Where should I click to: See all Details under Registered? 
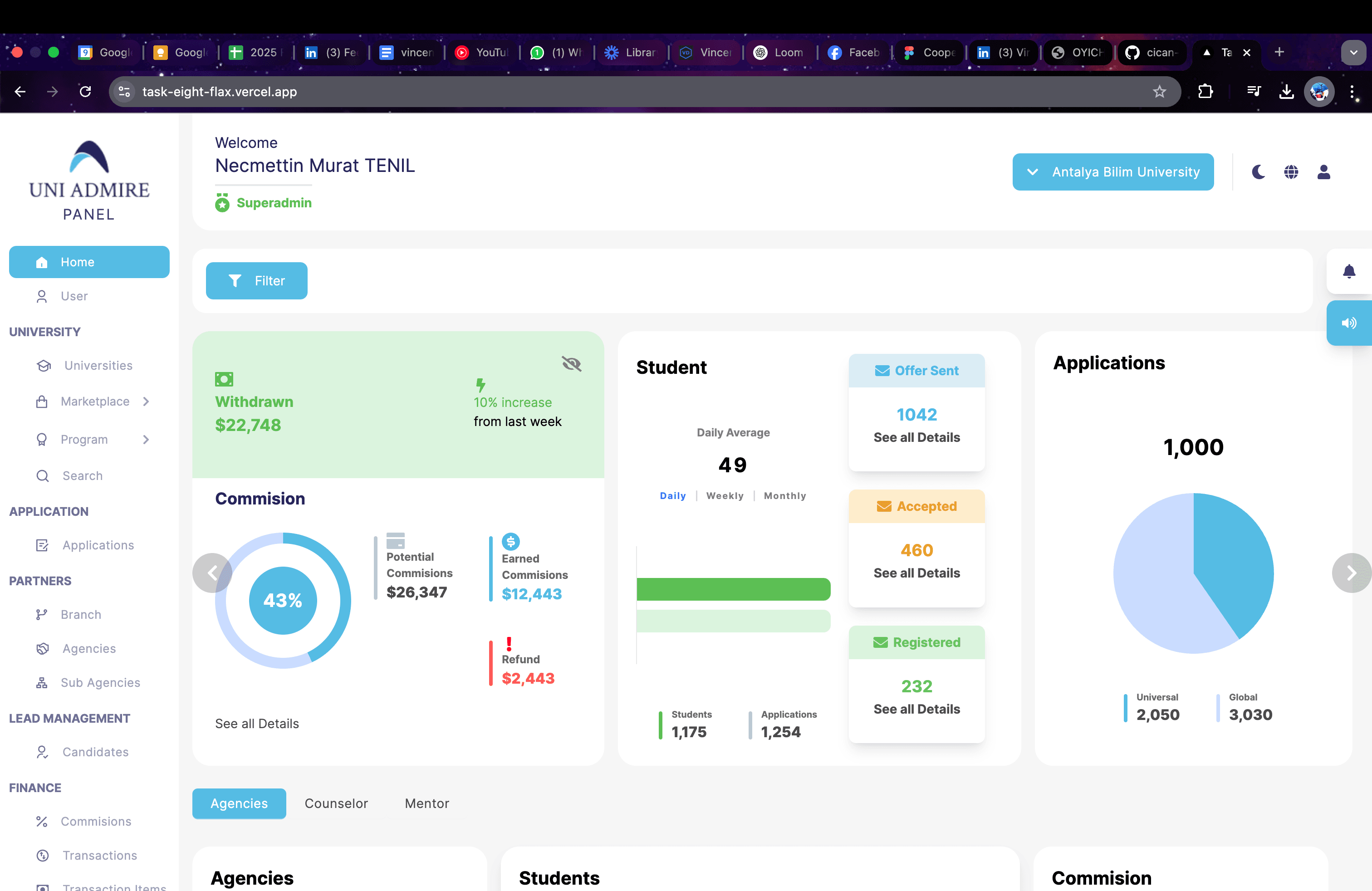coord(916,709)
